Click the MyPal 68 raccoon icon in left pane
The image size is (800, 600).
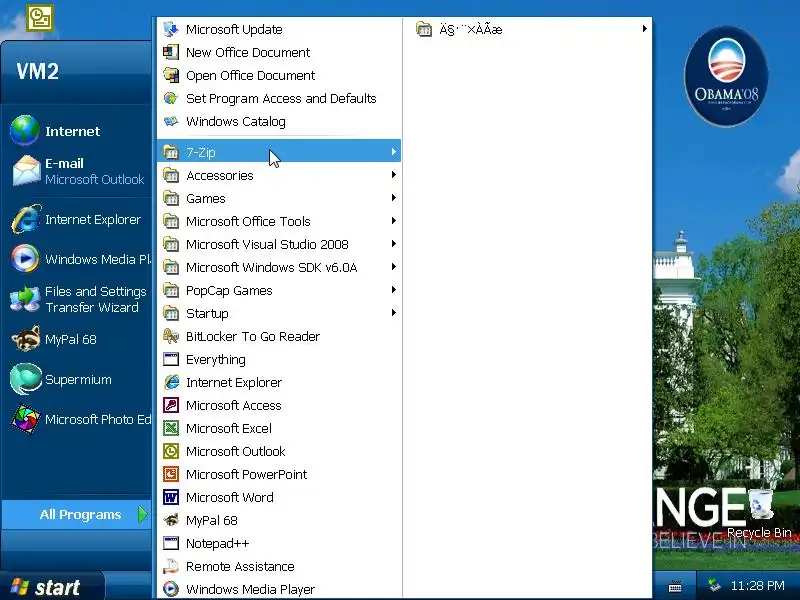(x=26, y=339)
